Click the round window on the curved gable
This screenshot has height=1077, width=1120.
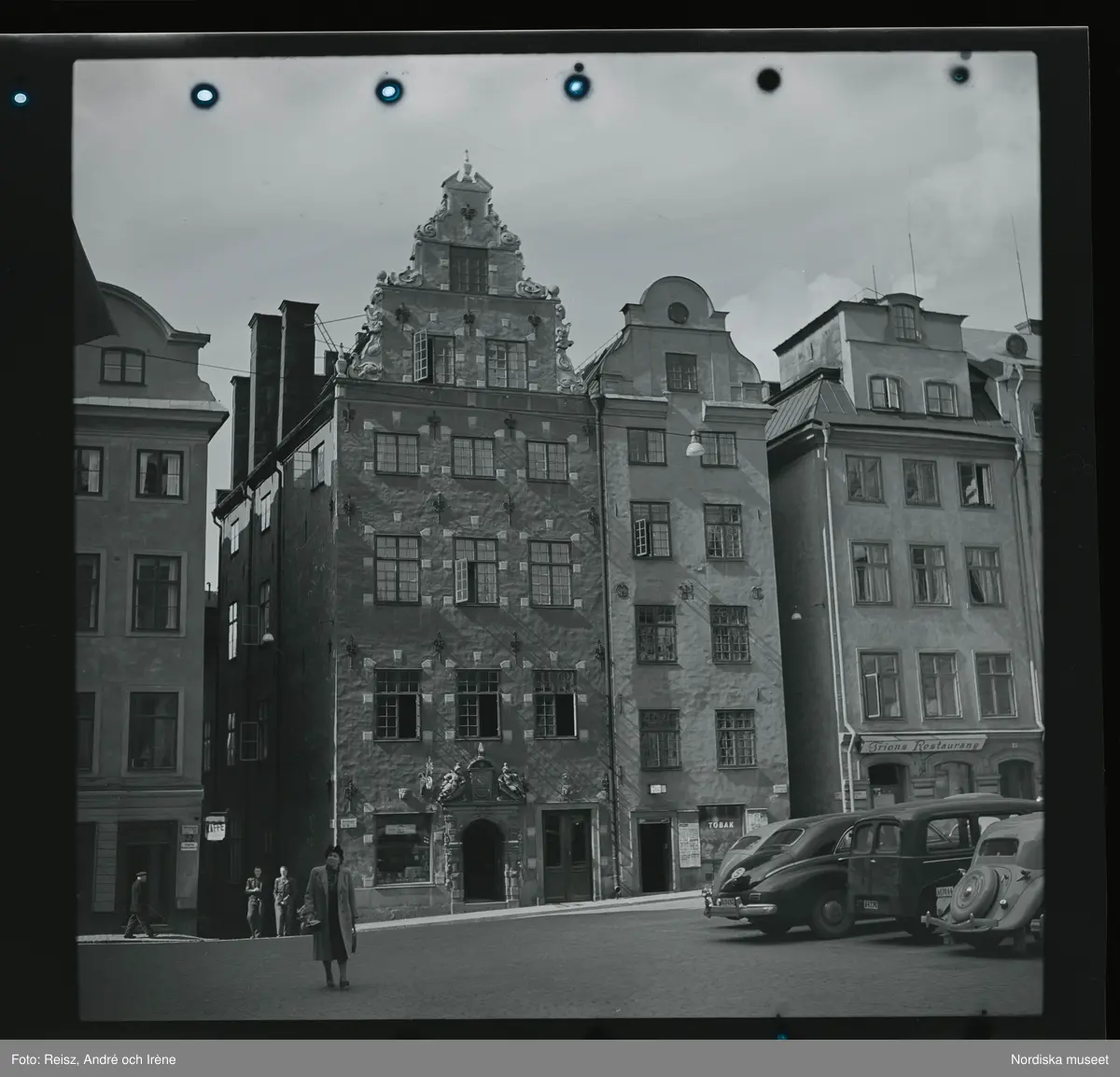678,313
